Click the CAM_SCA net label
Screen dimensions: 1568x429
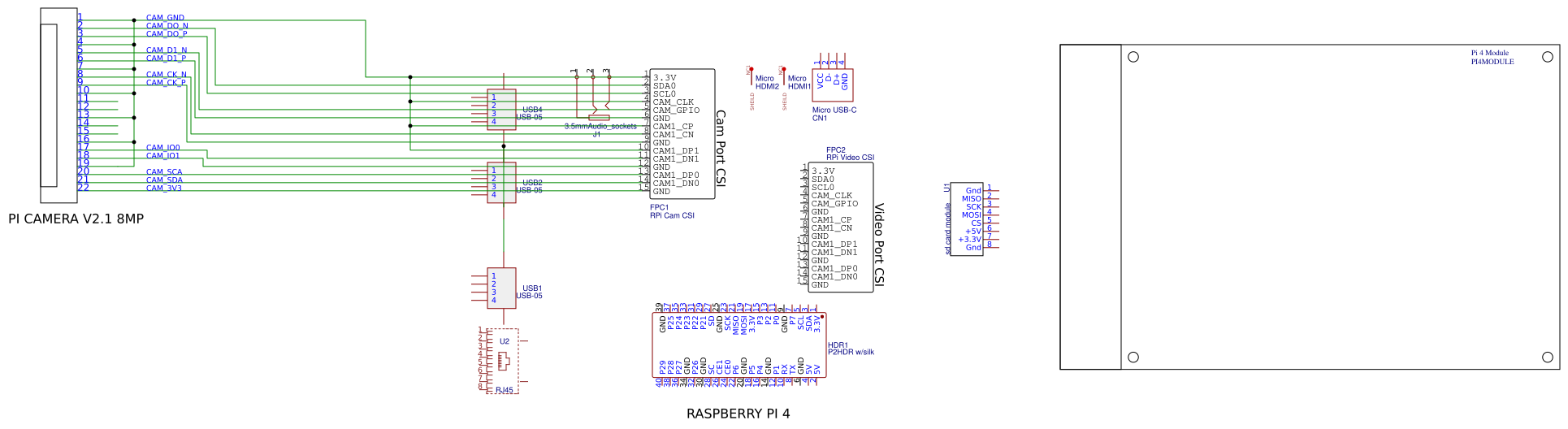[x=164, y=171]
